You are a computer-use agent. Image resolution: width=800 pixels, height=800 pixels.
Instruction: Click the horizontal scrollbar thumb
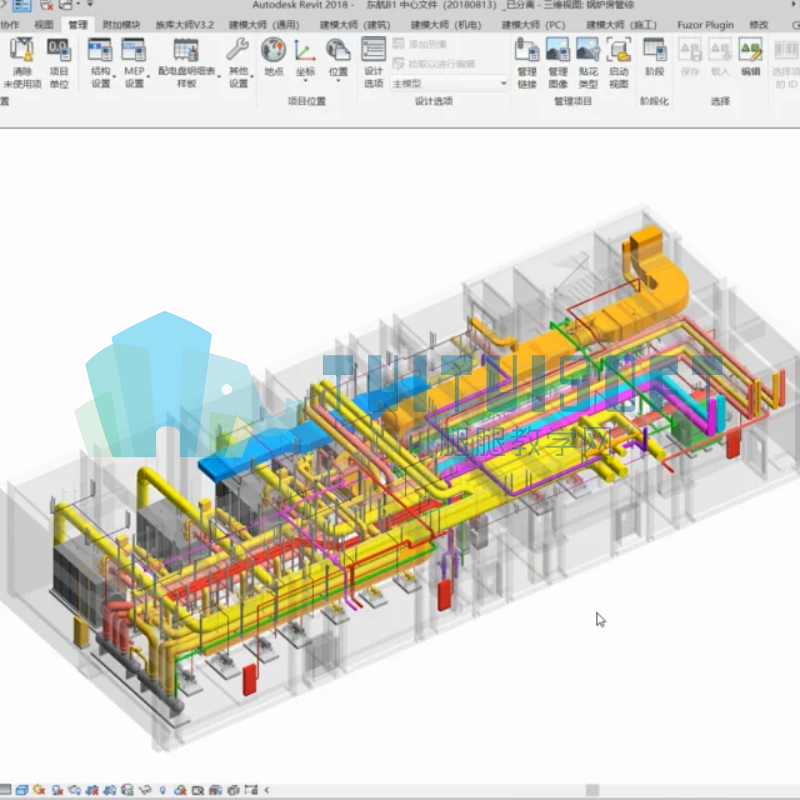click(592, 790)
